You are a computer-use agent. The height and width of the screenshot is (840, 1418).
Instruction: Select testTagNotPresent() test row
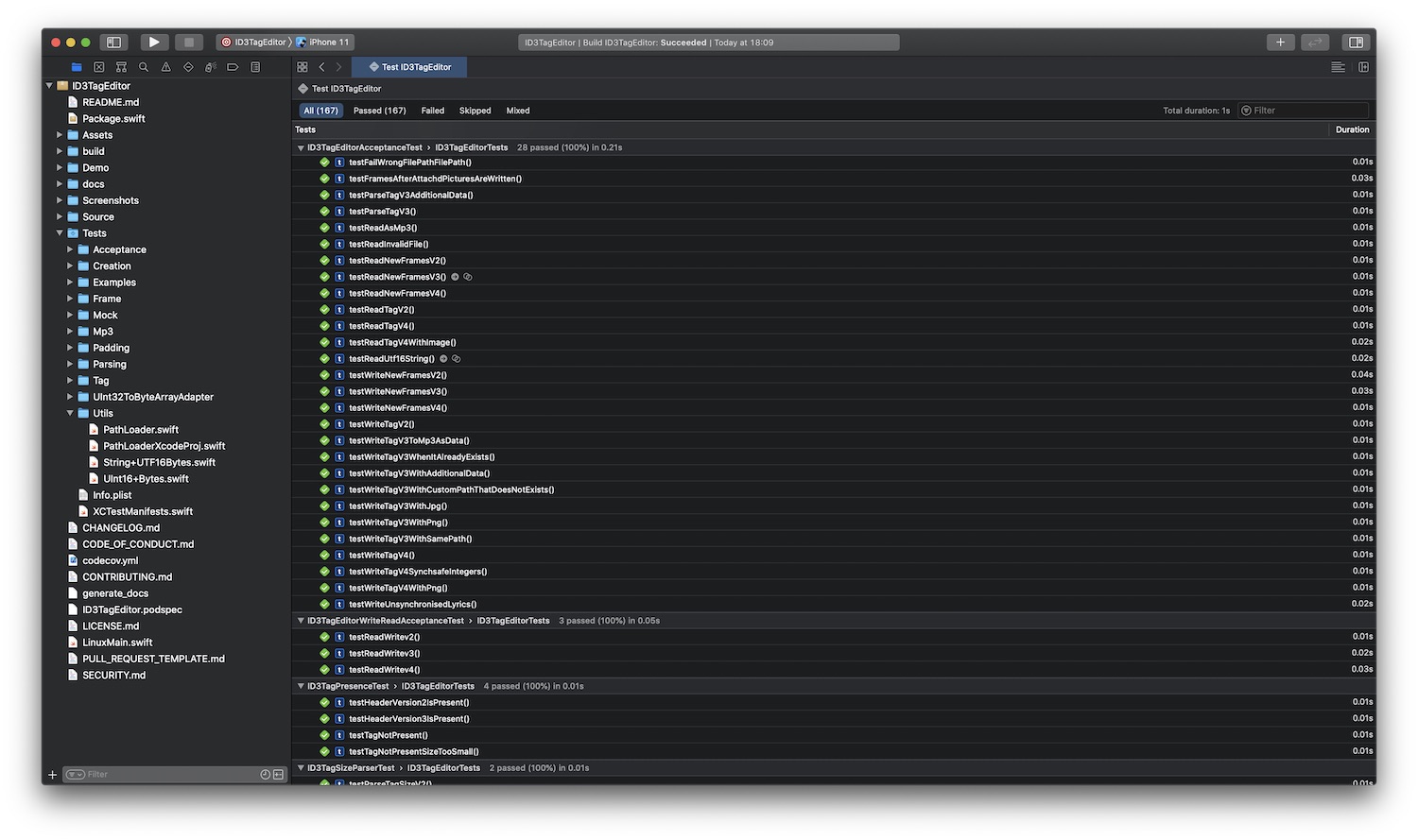click(x=834, y=735)
